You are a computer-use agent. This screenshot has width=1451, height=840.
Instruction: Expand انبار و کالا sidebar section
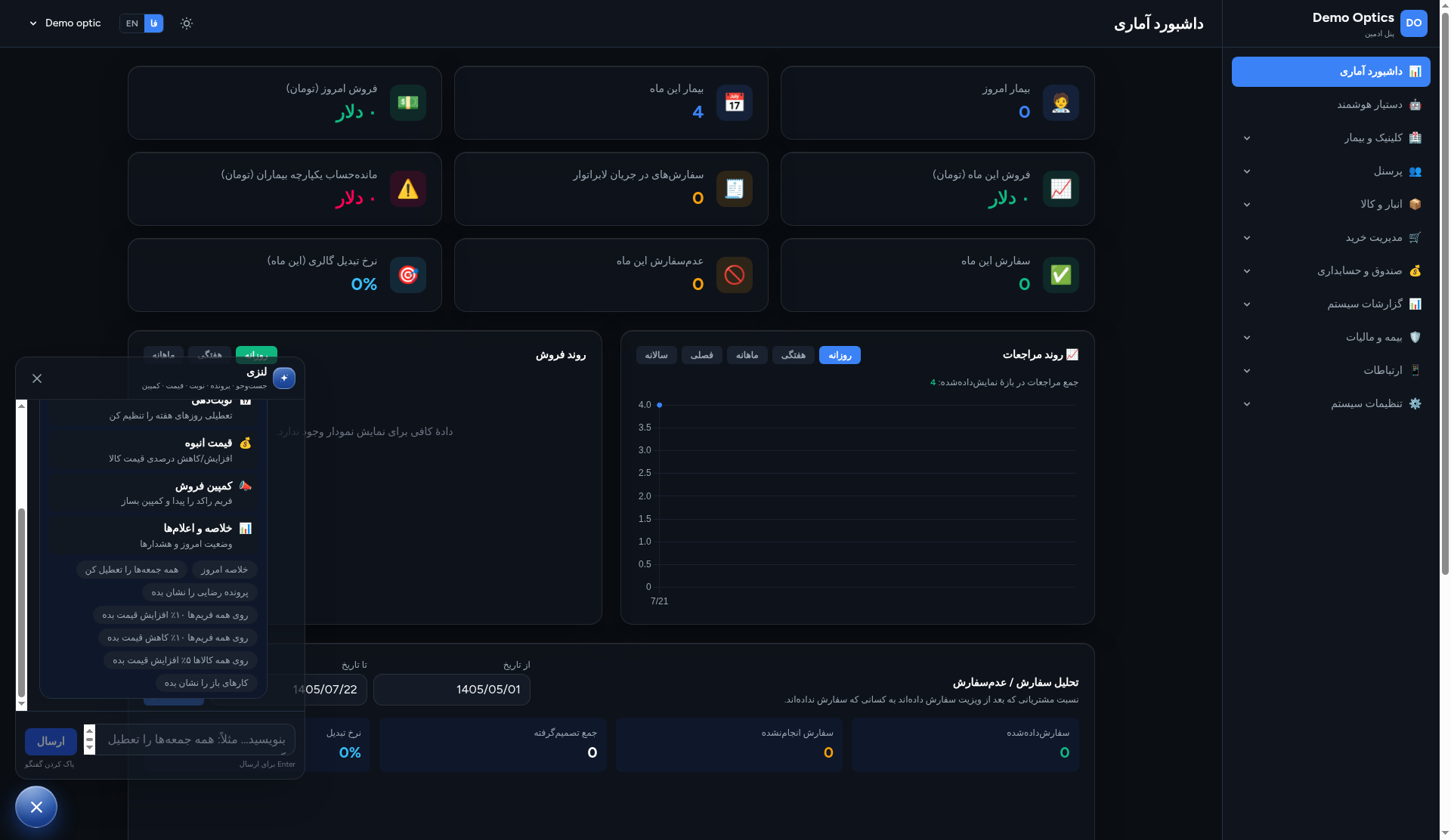(1331, 205)
